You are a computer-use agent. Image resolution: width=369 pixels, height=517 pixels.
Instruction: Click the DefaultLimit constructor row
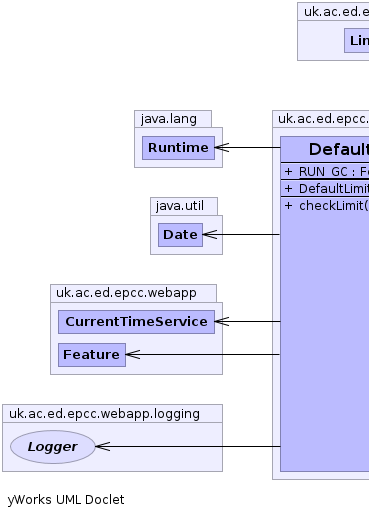325,189
